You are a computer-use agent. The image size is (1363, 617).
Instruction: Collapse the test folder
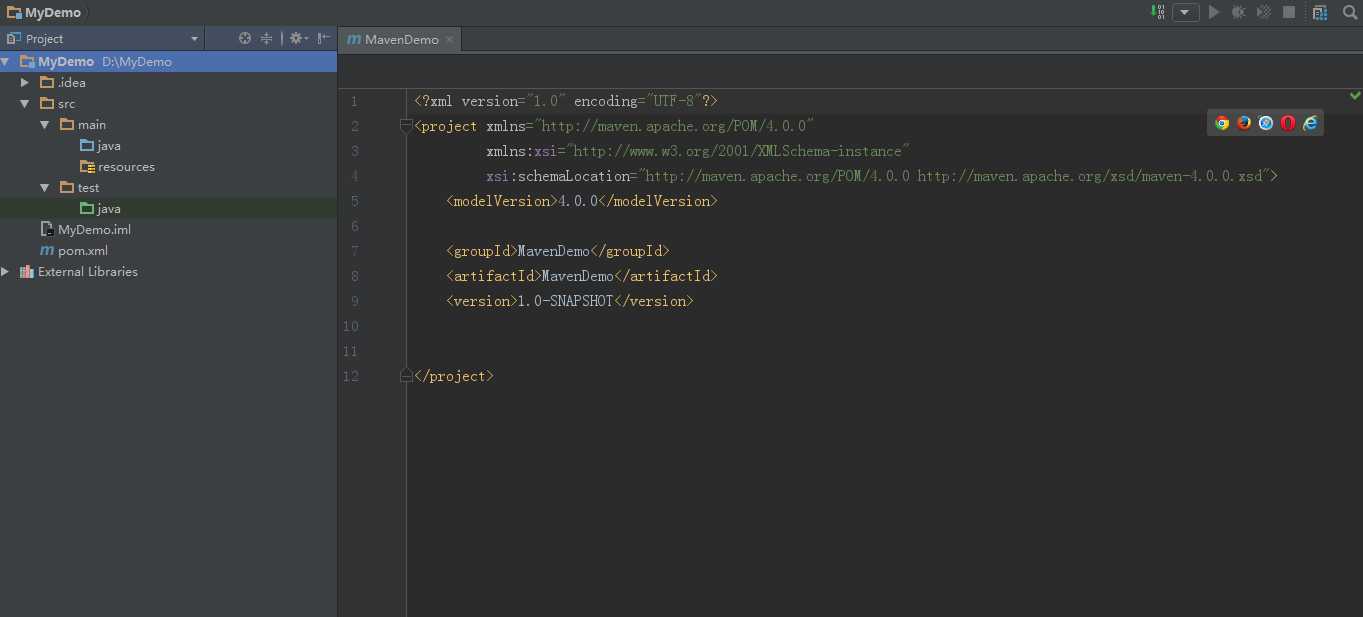coord(45,187)
